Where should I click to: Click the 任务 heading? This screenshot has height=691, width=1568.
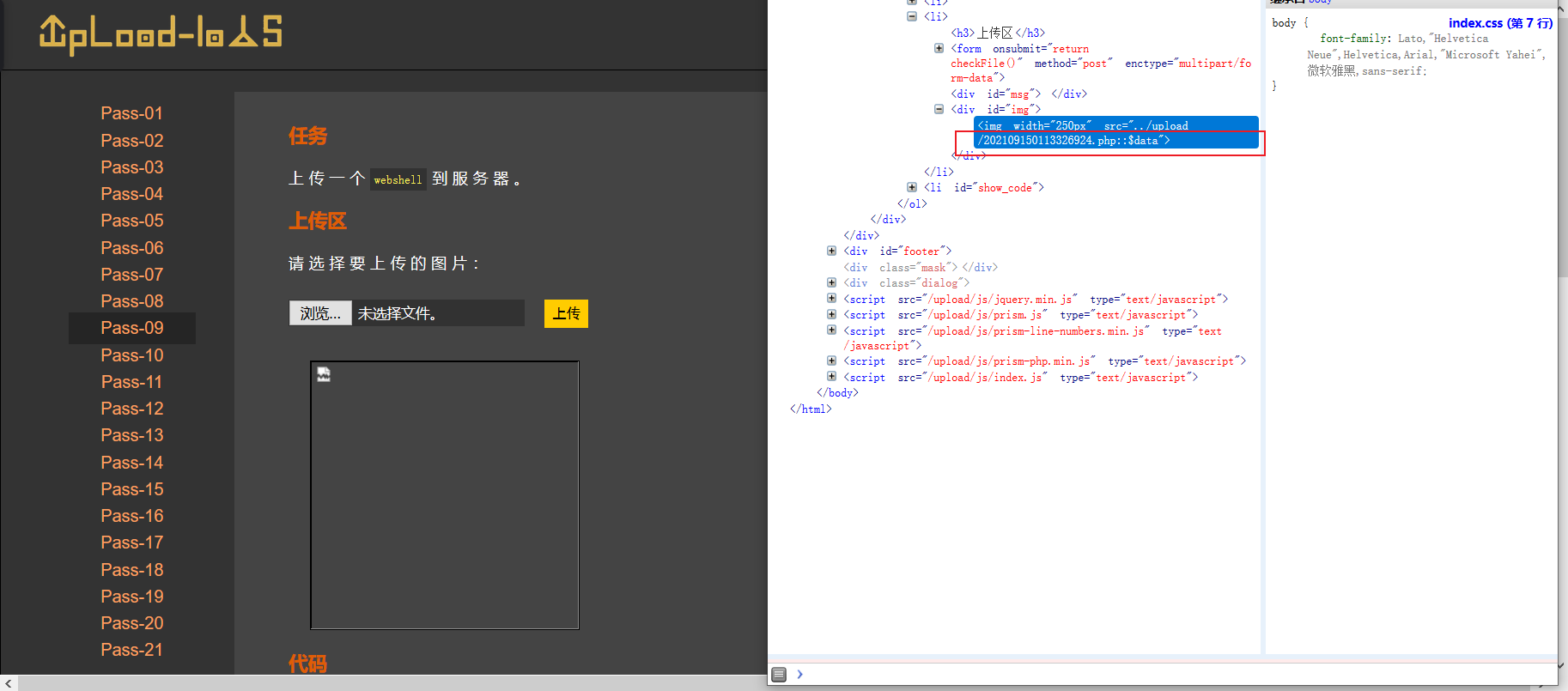[x=307, y=136]
